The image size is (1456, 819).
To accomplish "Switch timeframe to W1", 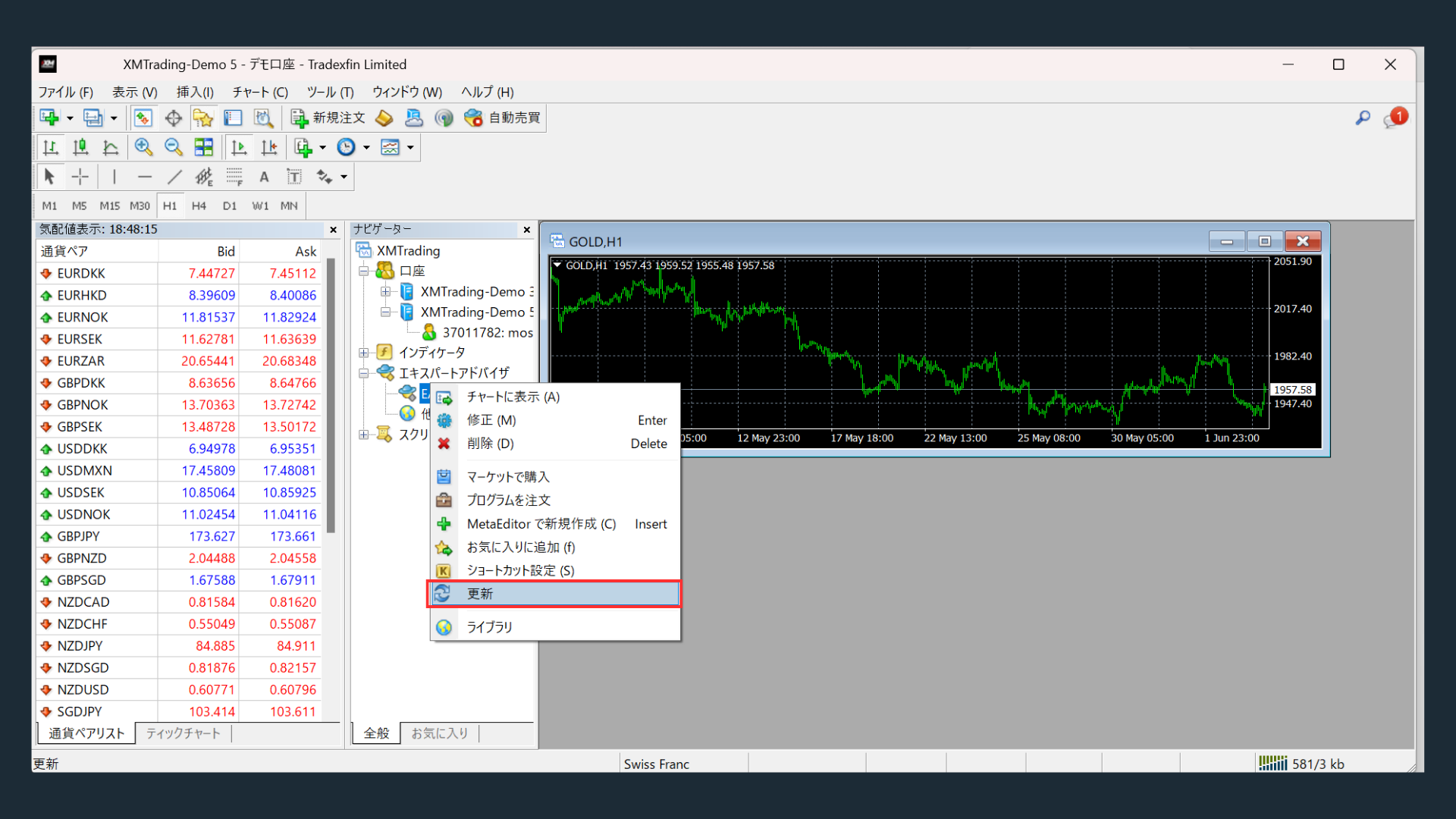I will pos(260,206).
